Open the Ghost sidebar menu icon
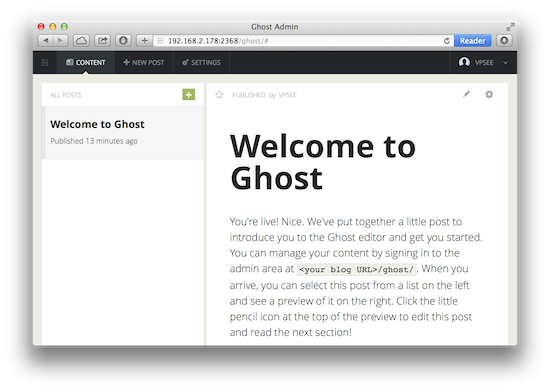This screenshot has height=391, width=550. click(45, 63)
